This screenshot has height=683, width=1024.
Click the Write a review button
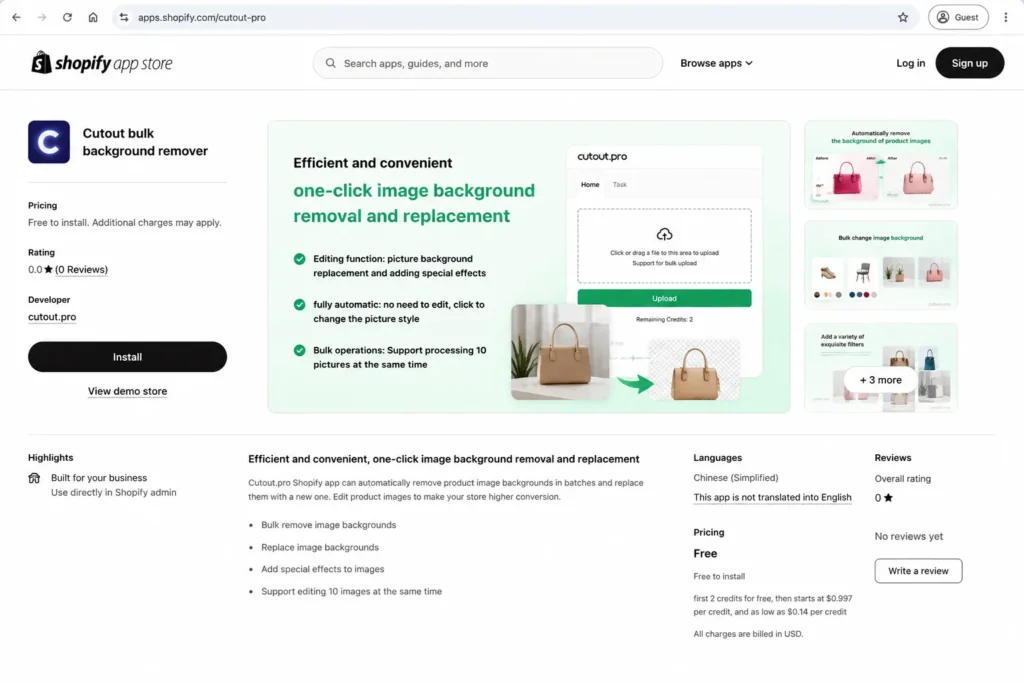tap(918, 571)
